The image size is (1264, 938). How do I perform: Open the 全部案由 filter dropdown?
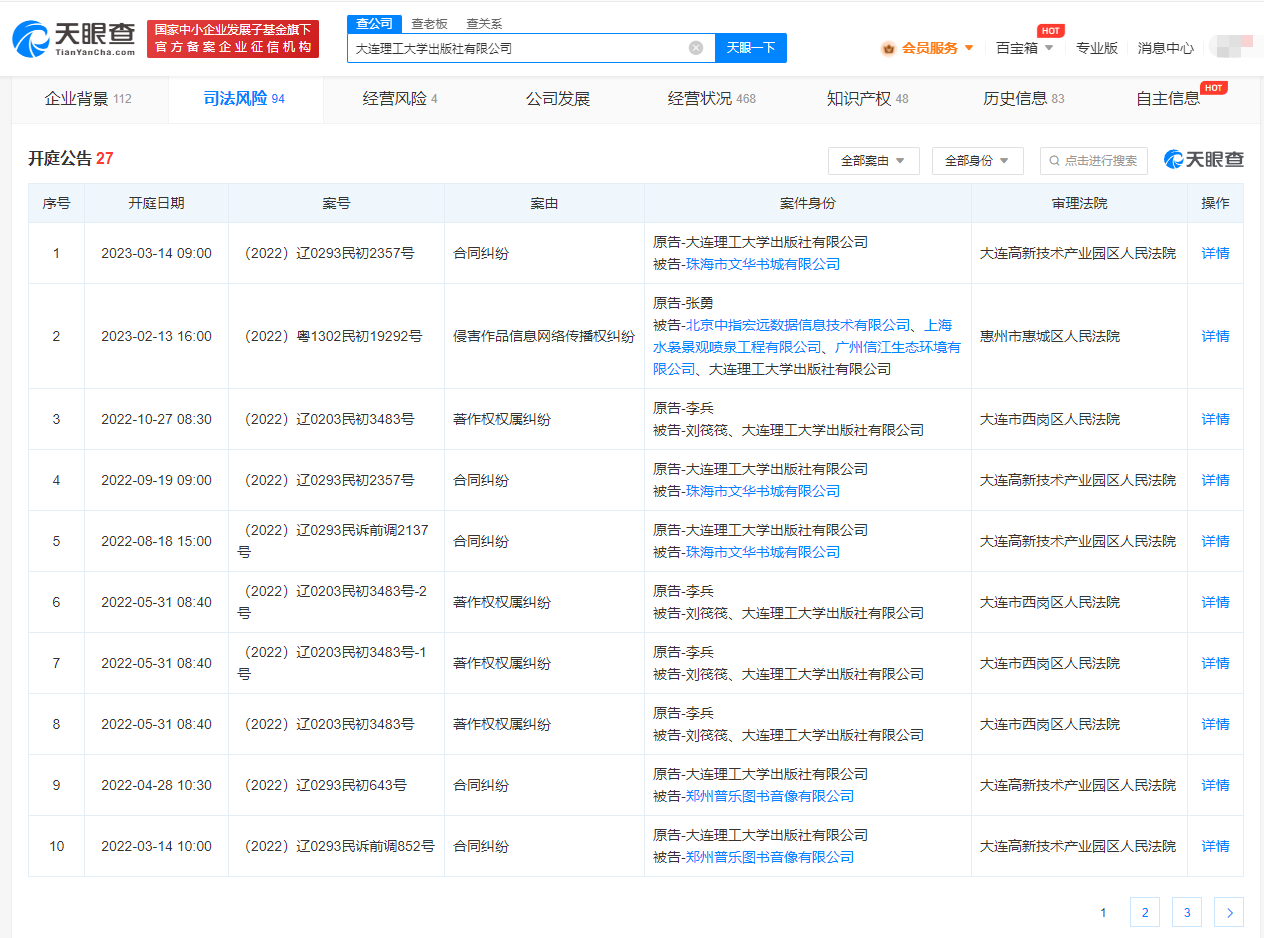pos(873,160)
